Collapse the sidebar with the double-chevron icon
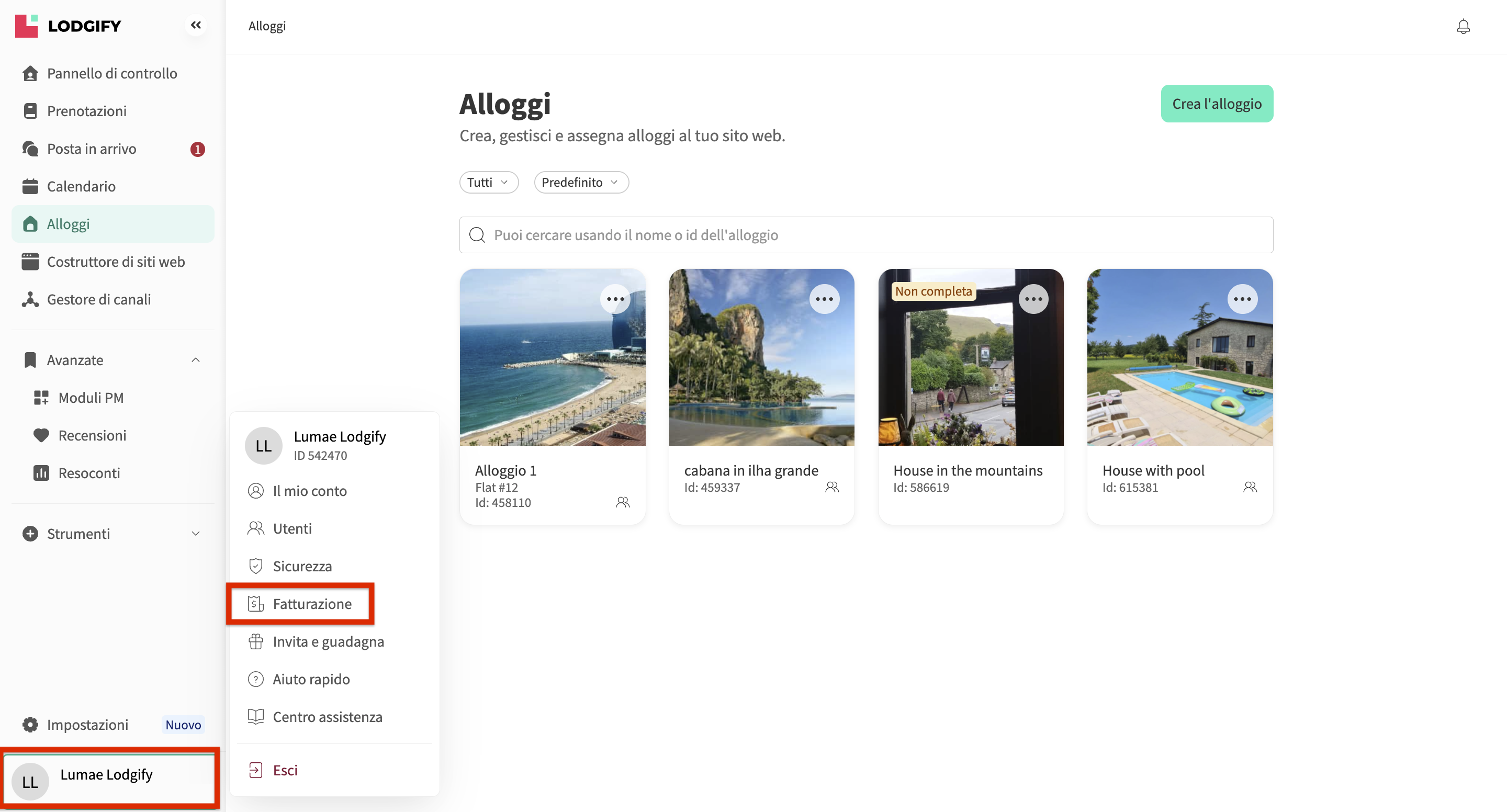 coord(196,25)
